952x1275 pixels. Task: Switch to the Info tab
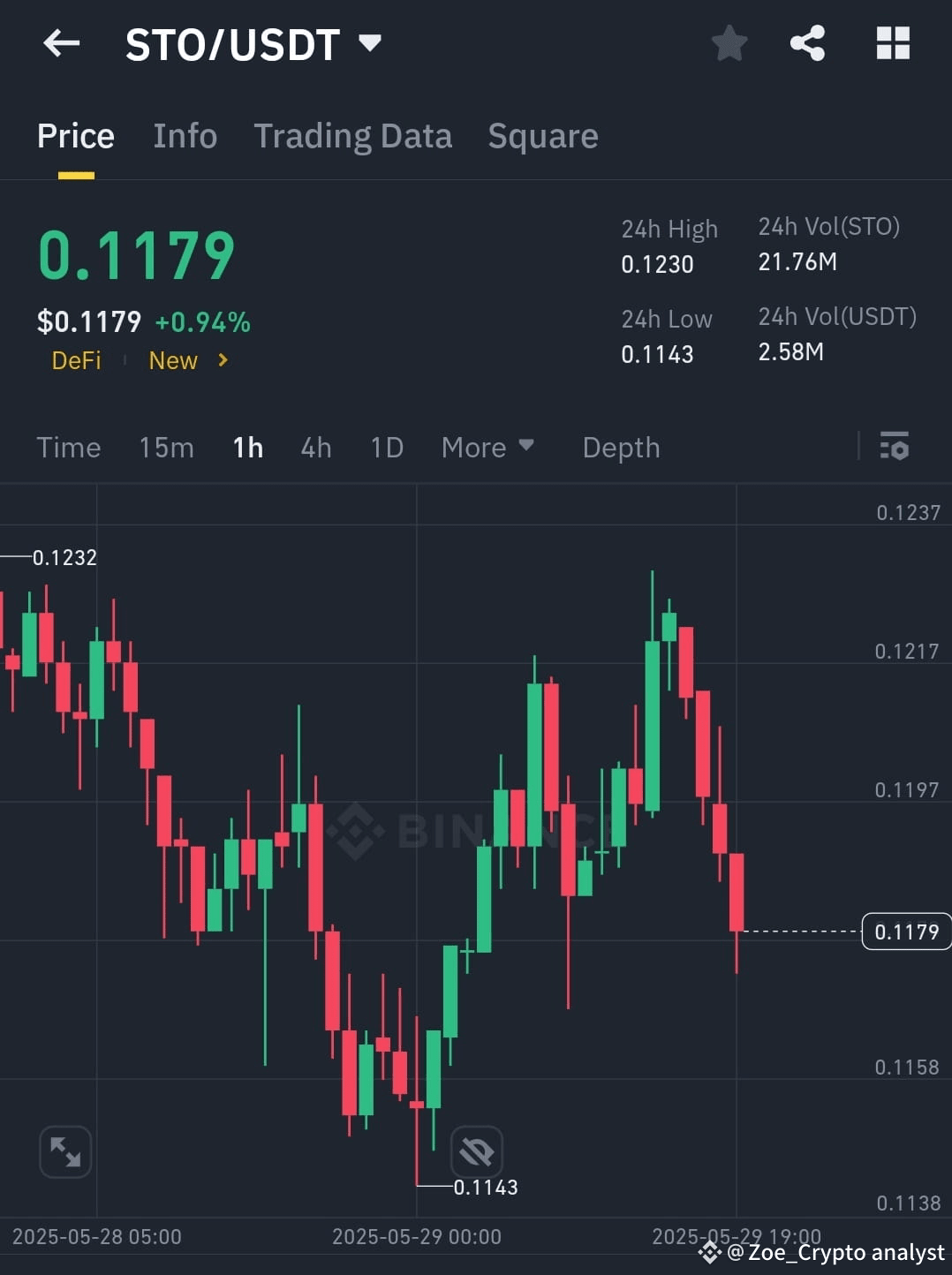185,136
